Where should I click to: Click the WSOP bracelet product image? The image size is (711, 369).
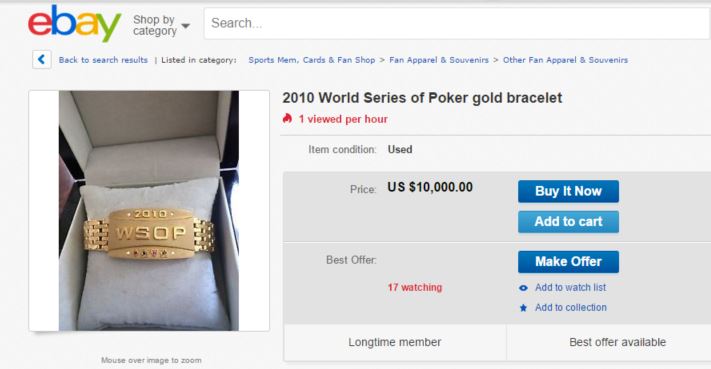[149, 211]
